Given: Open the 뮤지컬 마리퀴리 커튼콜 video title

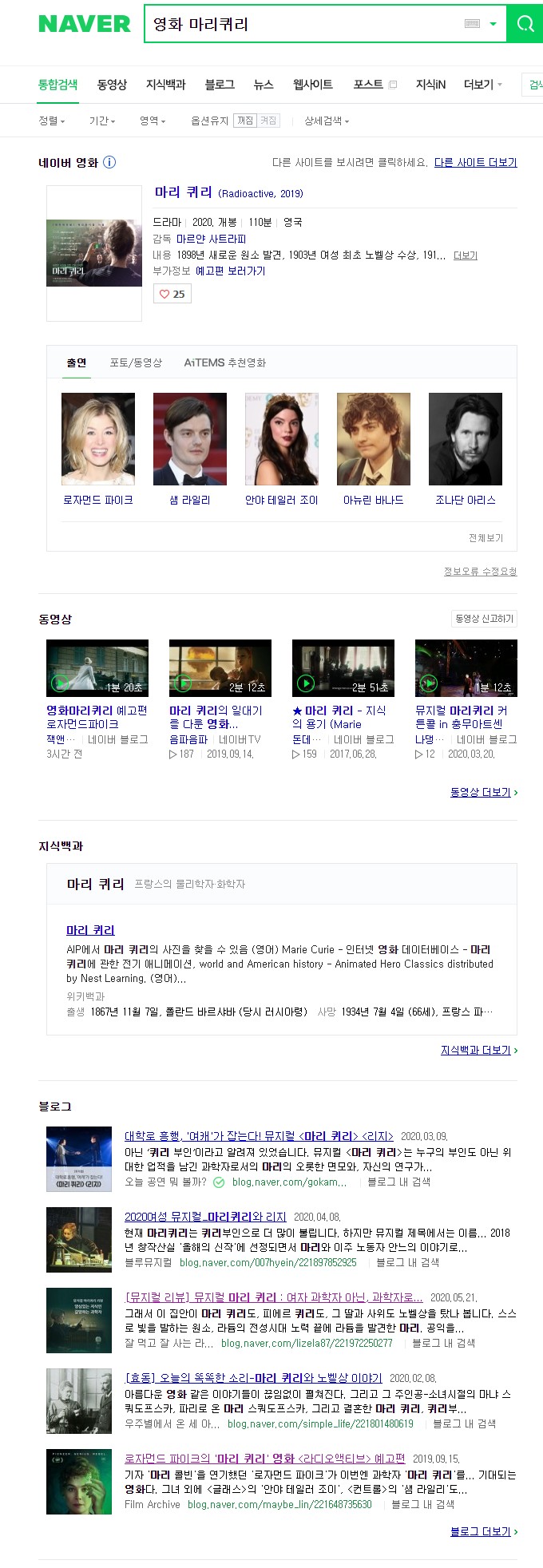Looking at the screenshot, I should point(461,717).
